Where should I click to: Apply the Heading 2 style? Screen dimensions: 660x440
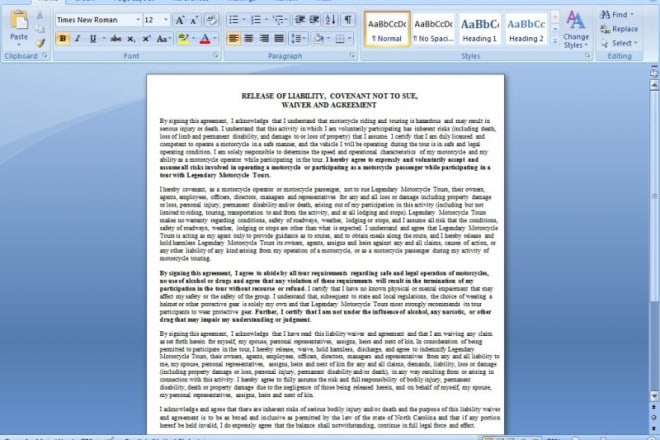pos(526,29)
